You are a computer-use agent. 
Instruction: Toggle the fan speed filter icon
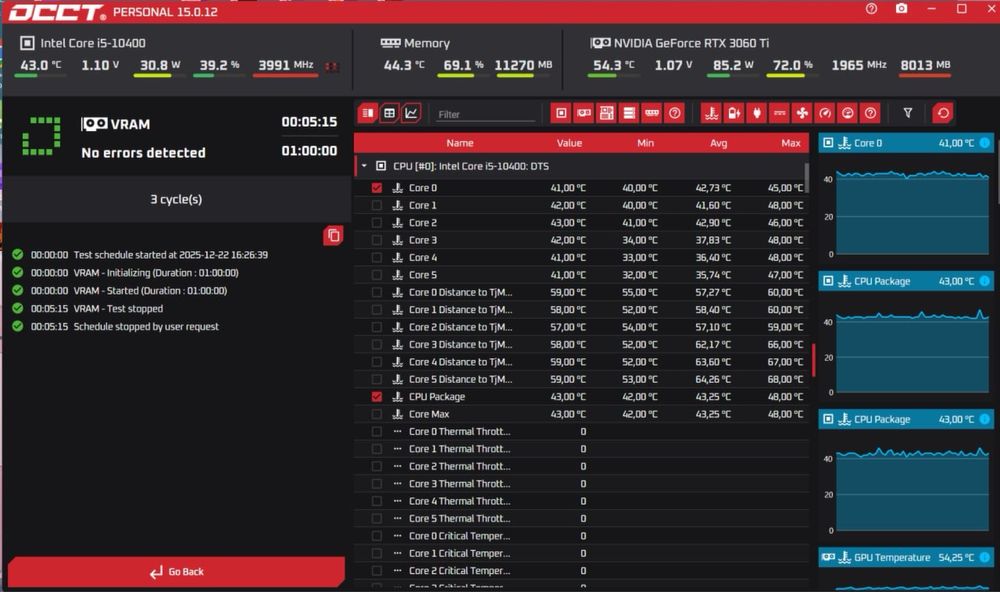click(x=802, y=114)
